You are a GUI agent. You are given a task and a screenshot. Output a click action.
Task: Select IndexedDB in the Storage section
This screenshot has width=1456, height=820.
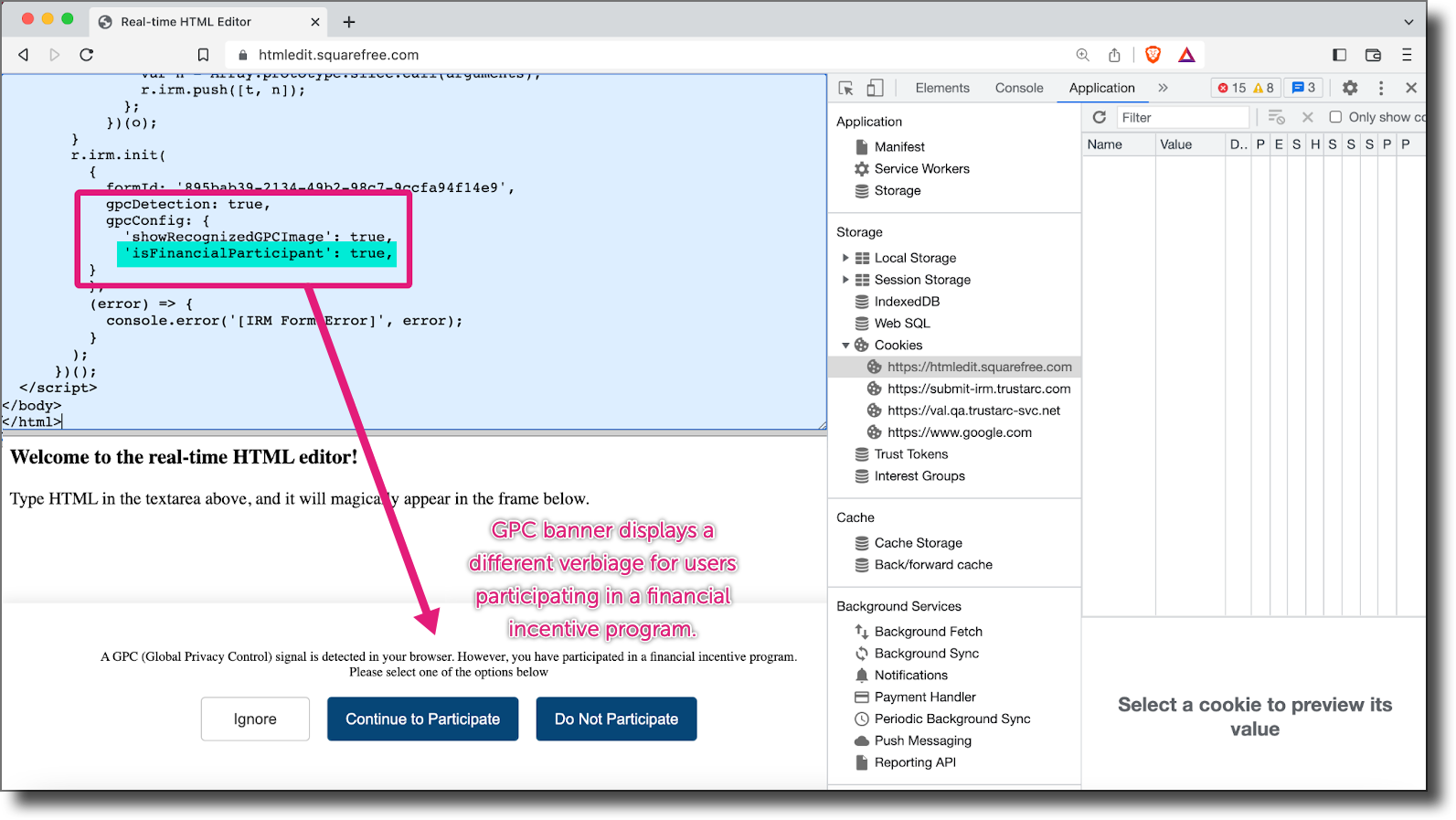(x=907, y=302)
